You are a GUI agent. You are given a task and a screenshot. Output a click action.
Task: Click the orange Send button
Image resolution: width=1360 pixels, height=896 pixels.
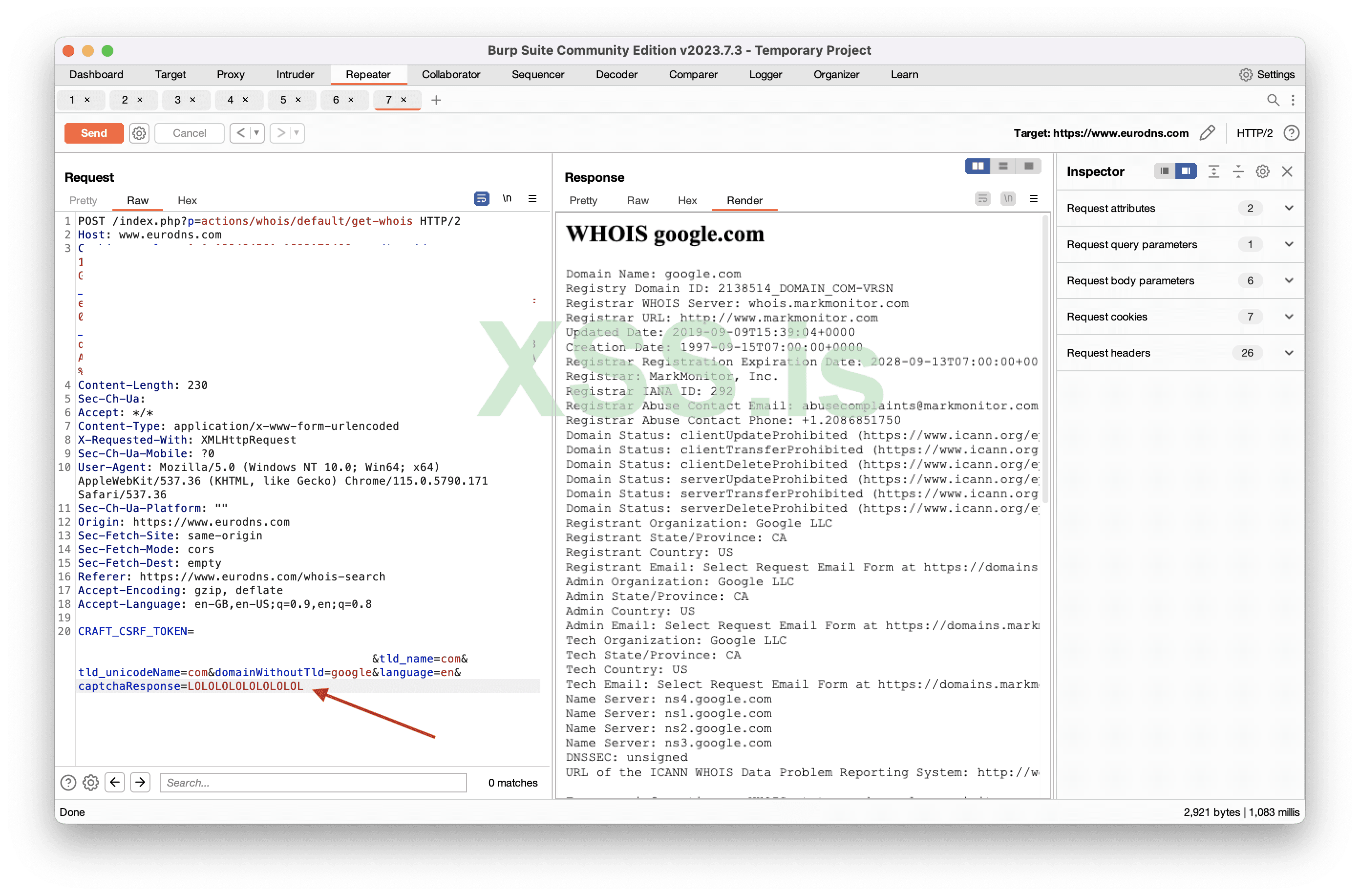pyautogui.click(x=94, y=133)
